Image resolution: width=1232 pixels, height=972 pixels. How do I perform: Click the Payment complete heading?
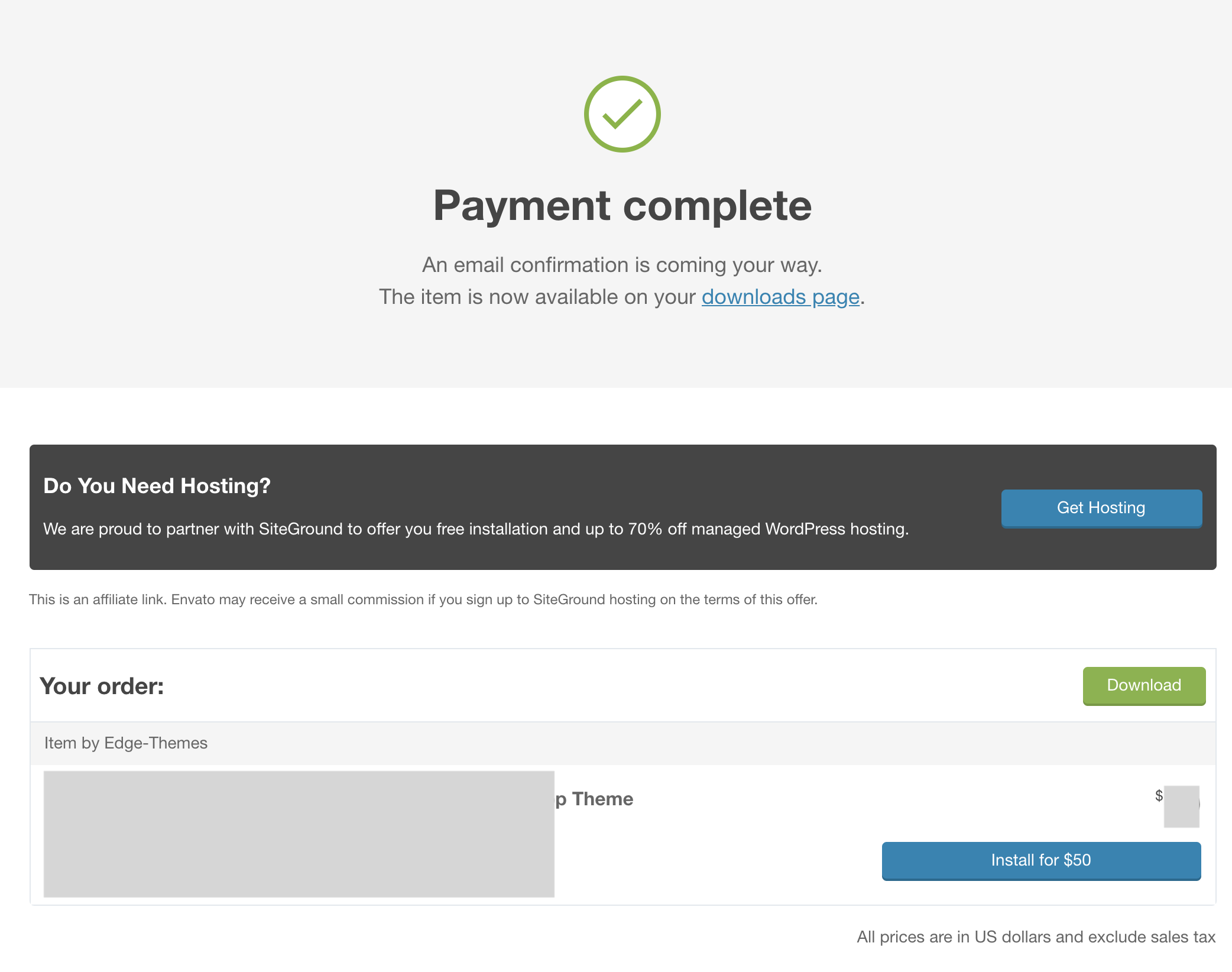(x=623, y=206)
